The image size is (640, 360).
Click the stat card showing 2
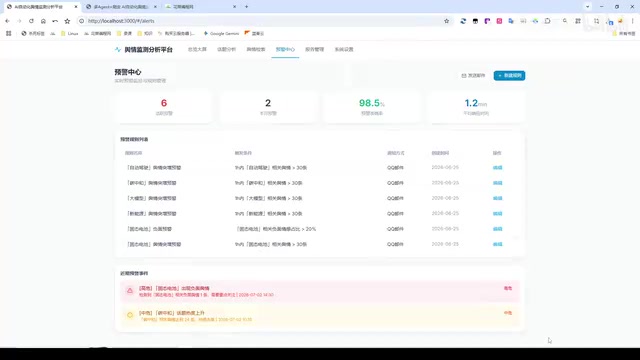coord(268,107)
